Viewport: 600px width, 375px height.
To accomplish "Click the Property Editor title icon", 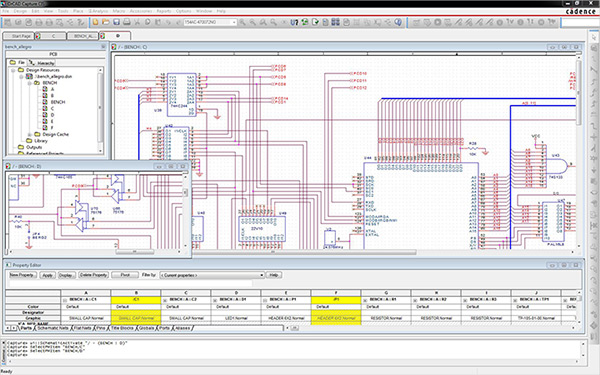I will [x=8, y=265].
